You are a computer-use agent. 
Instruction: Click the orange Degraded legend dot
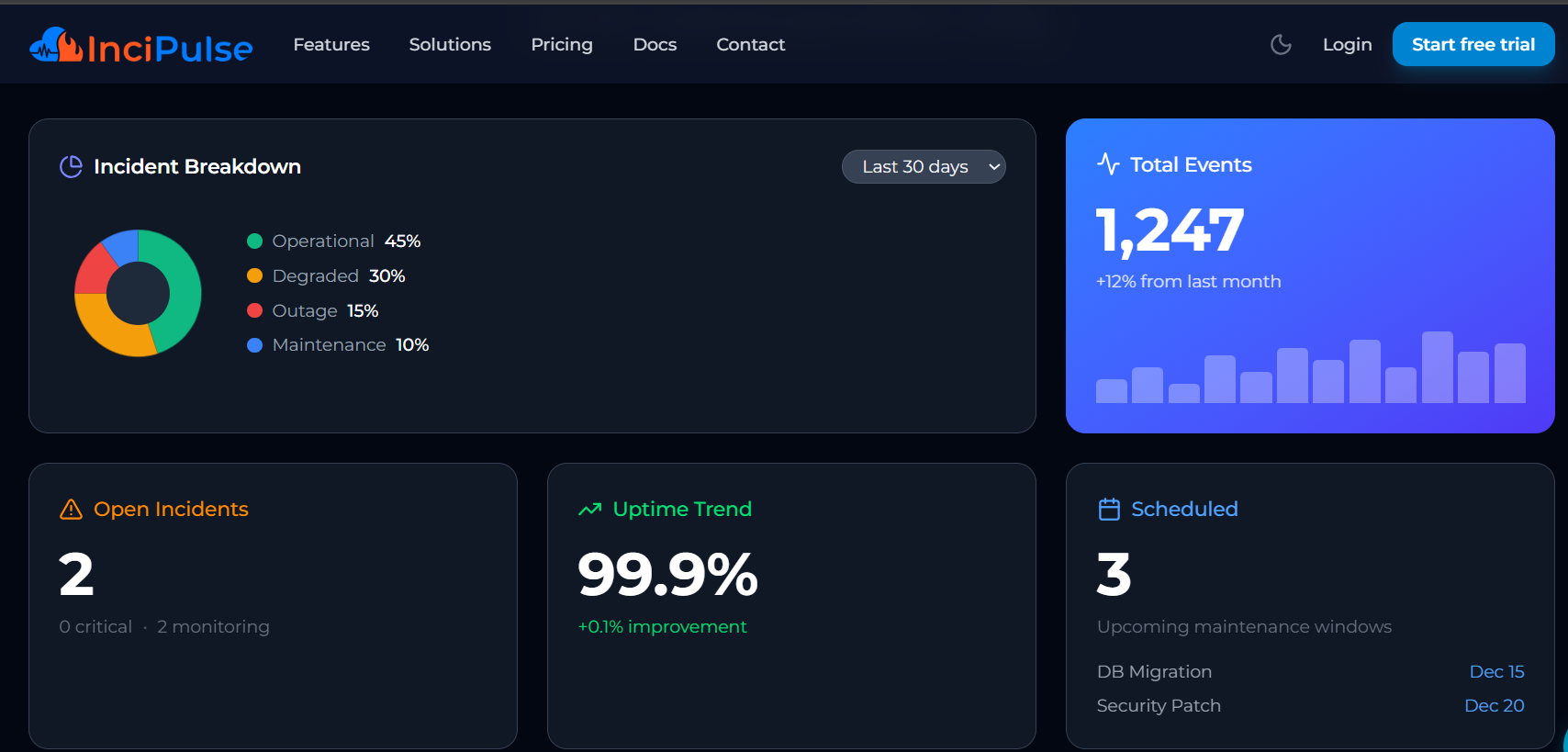click(255, 276)
